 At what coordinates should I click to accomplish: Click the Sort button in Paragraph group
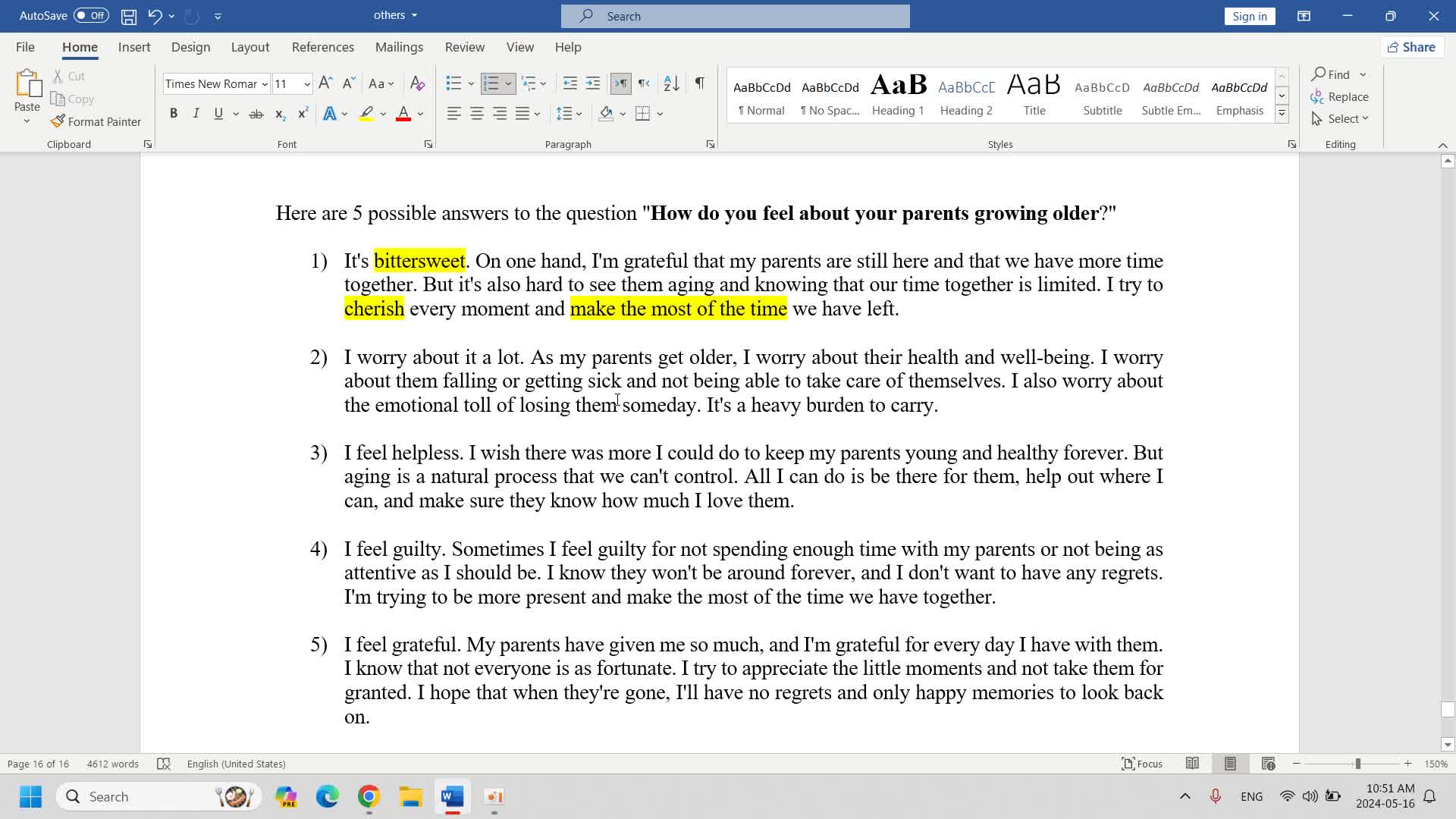tap(671, 83)
